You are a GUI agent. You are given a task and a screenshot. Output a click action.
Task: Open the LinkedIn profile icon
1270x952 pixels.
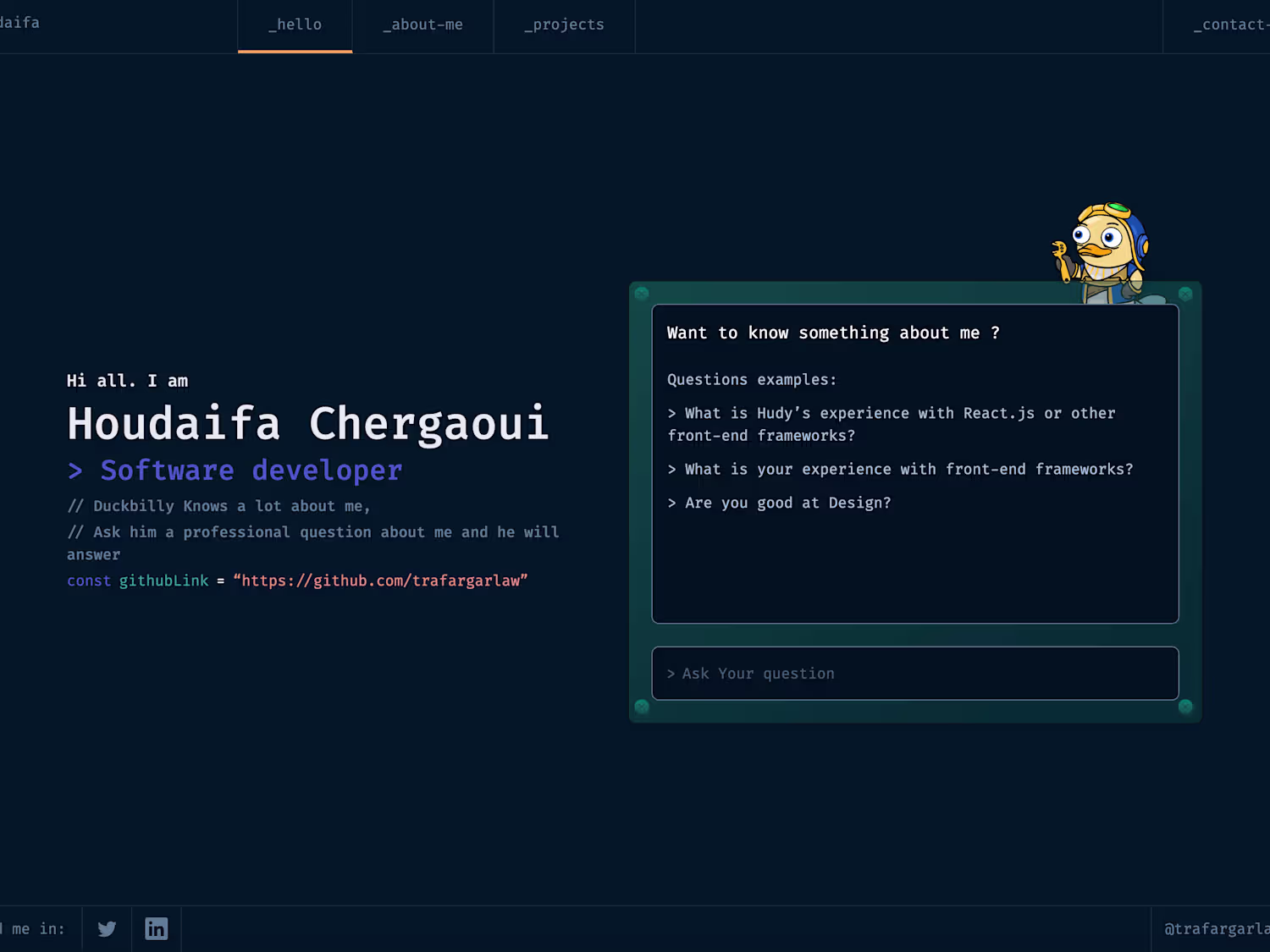tap(157, 929)
